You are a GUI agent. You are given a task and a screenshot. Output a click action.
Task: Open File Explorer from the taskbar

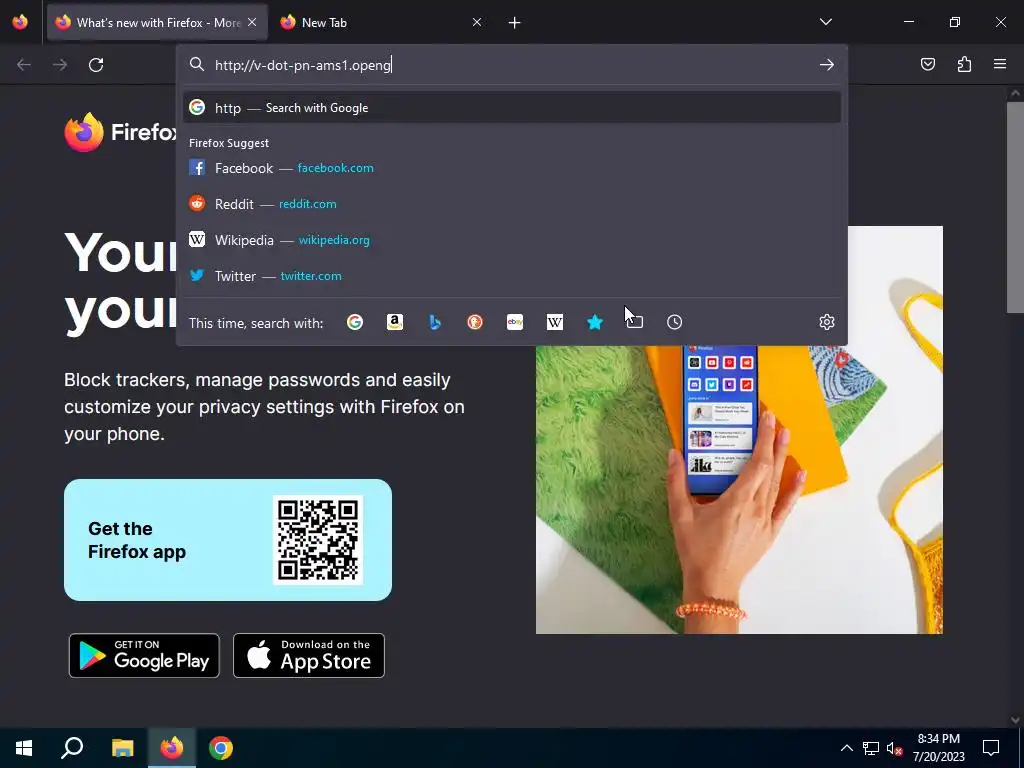[122, 748]
